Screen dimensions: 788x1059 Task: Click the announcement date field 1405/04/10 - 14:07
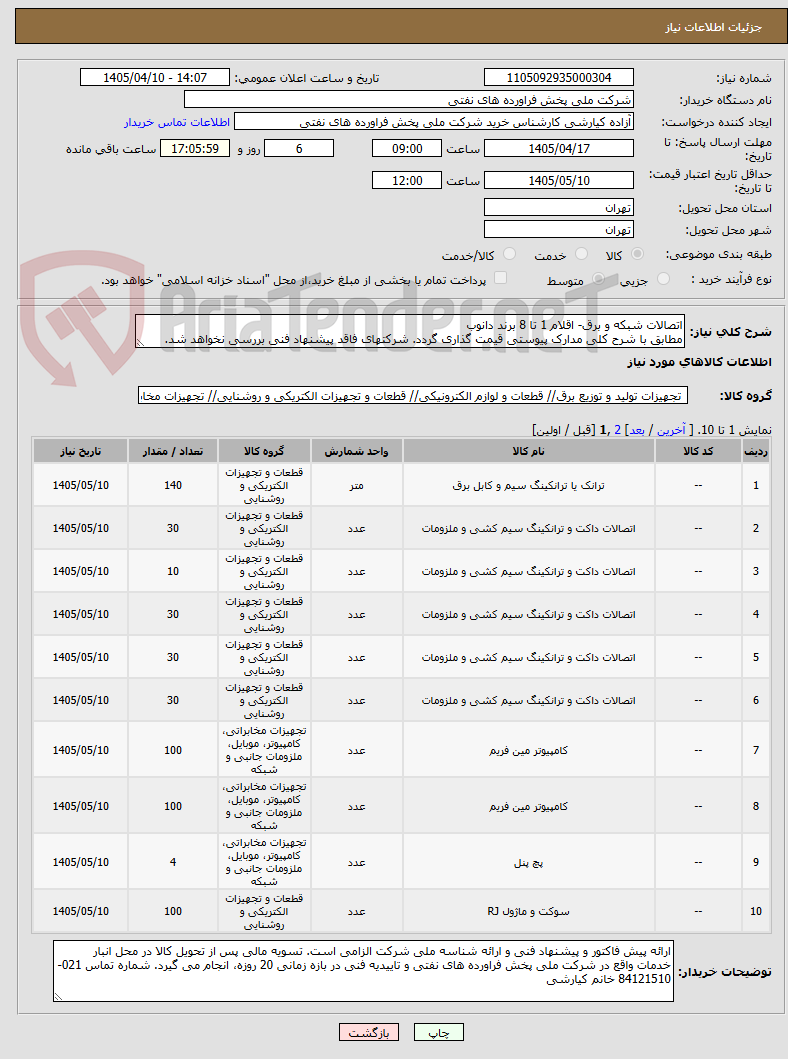point(155,78)
